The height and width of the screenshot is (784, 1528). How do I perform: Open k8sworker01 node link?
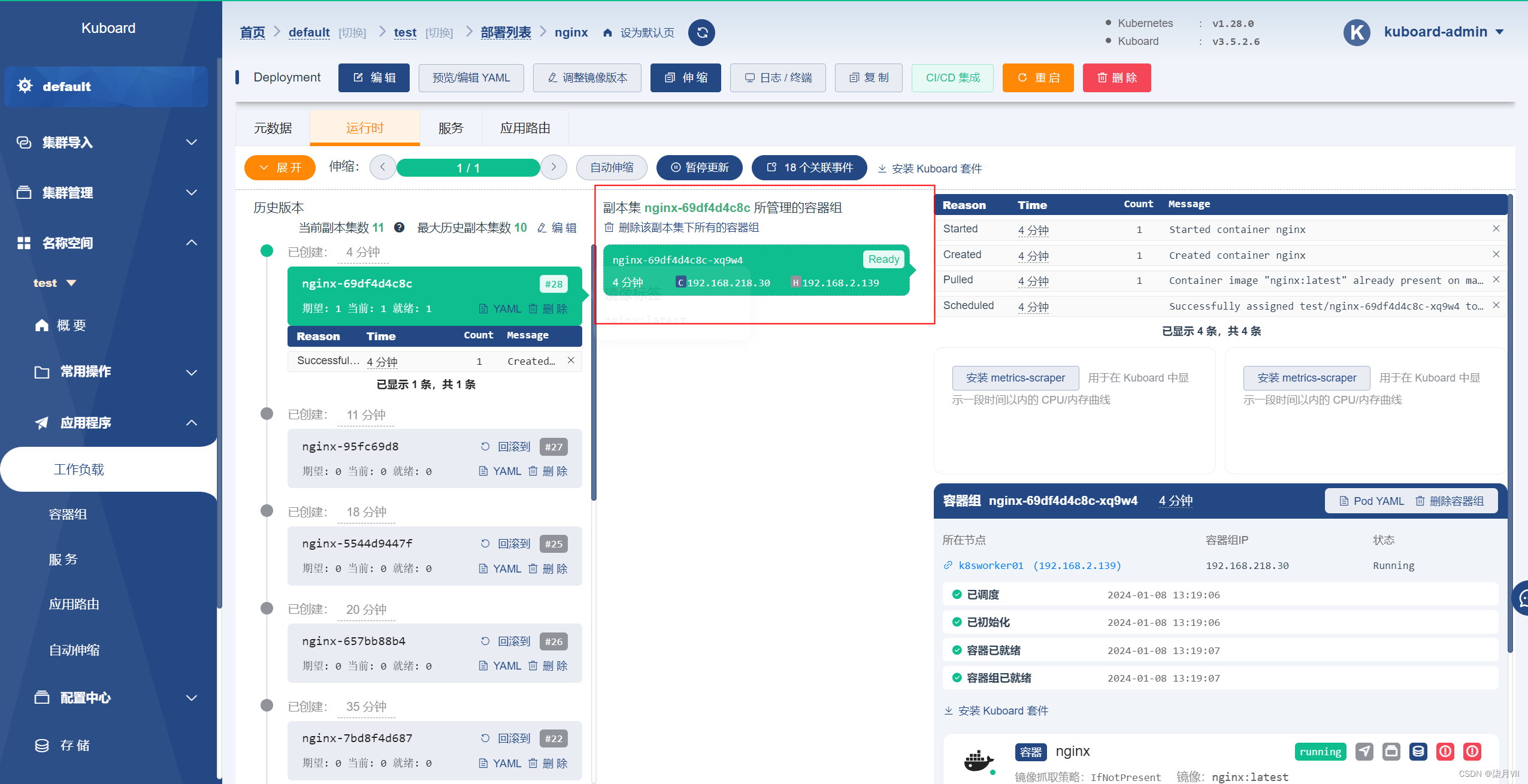pos(991,565)
